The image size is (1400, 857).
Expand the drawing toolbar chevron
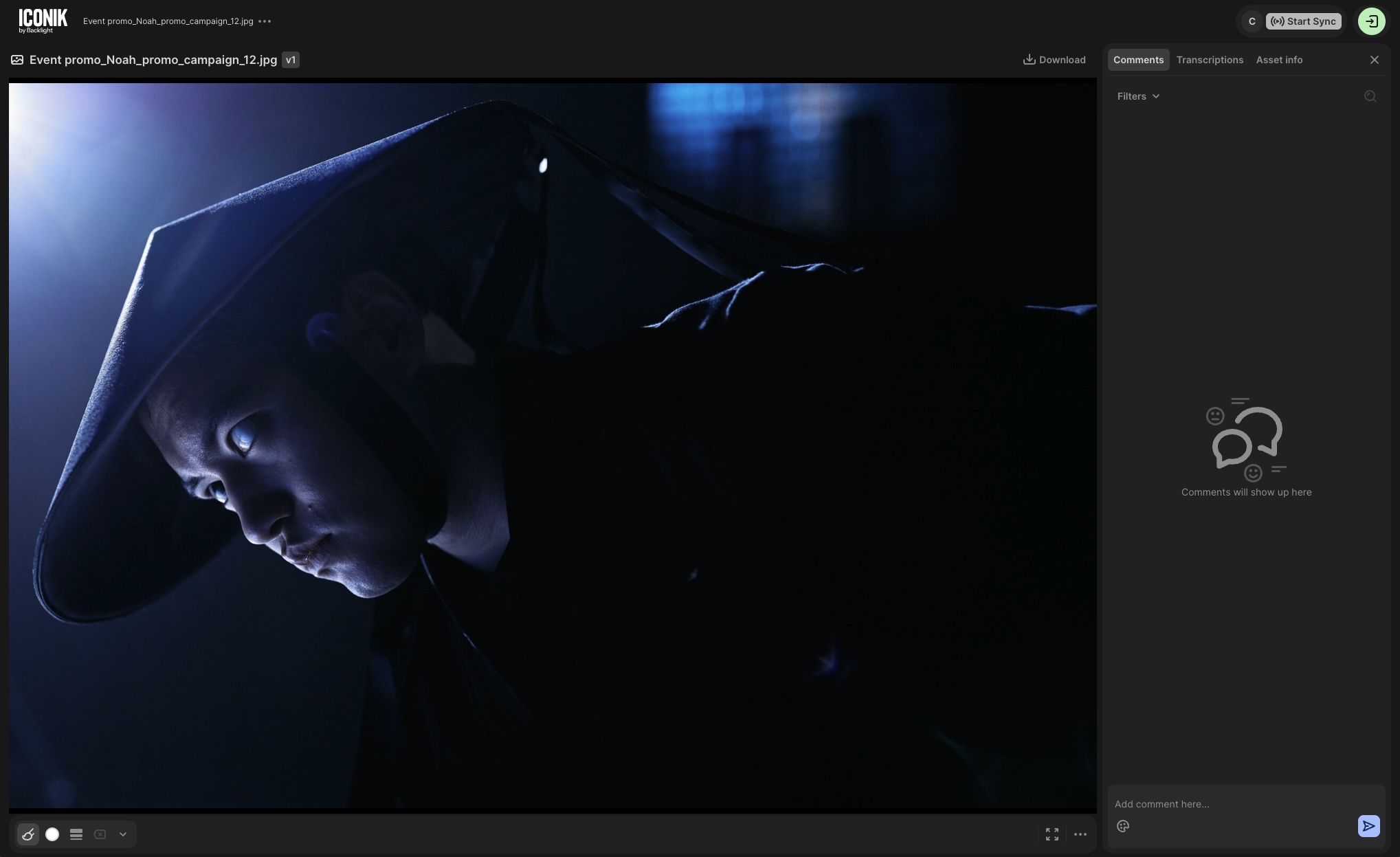pyautogui.click(x=123, y=834)
